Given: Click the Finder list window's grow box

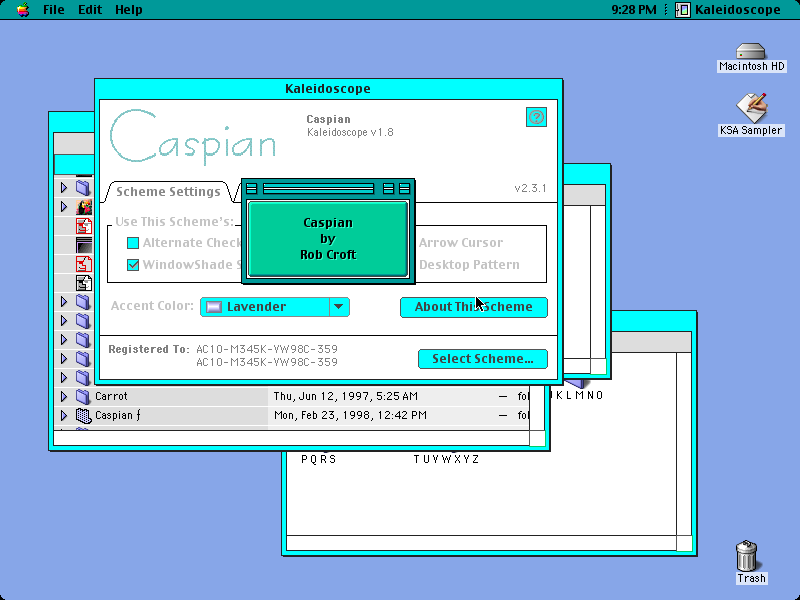Looking at the screenshot, I should coord(537,438).
